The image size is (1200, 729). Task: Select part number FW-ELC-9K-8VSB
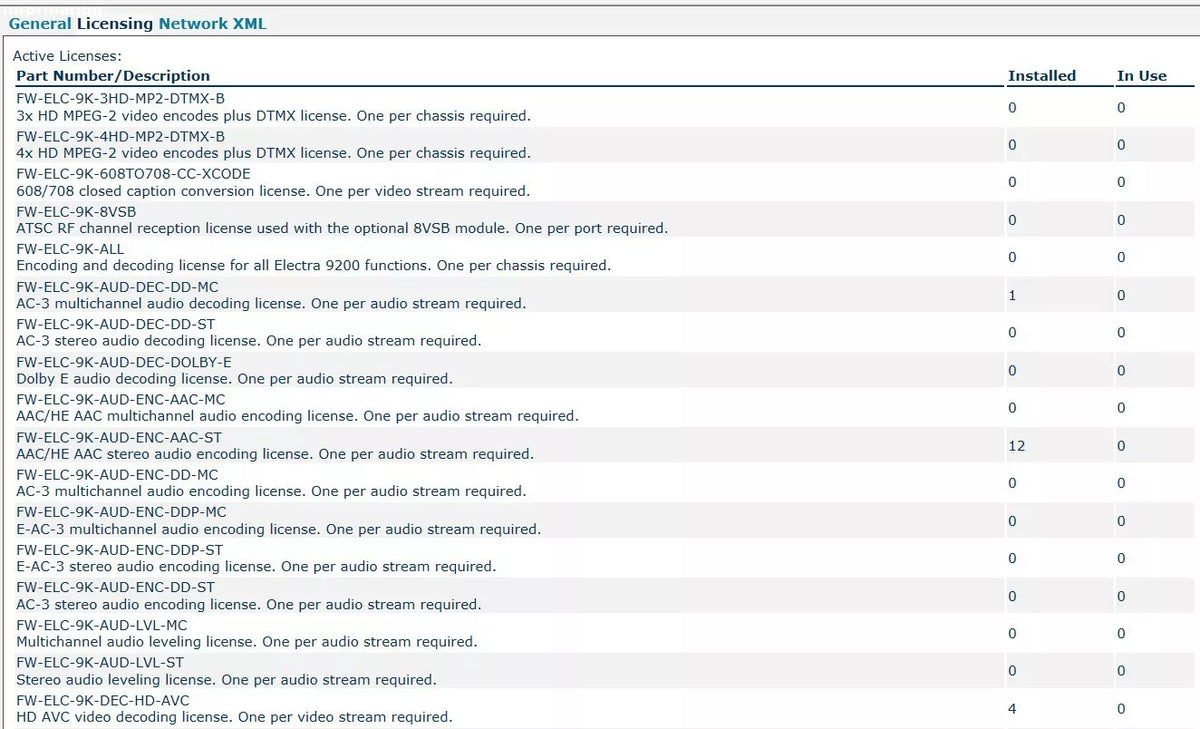[76, 211]
